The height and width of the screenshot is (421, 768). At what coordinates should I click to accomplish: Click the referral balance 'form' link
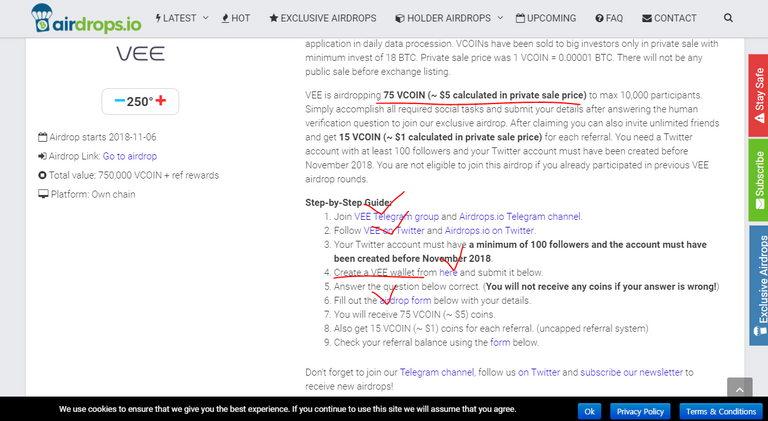(x=500, y=343)
